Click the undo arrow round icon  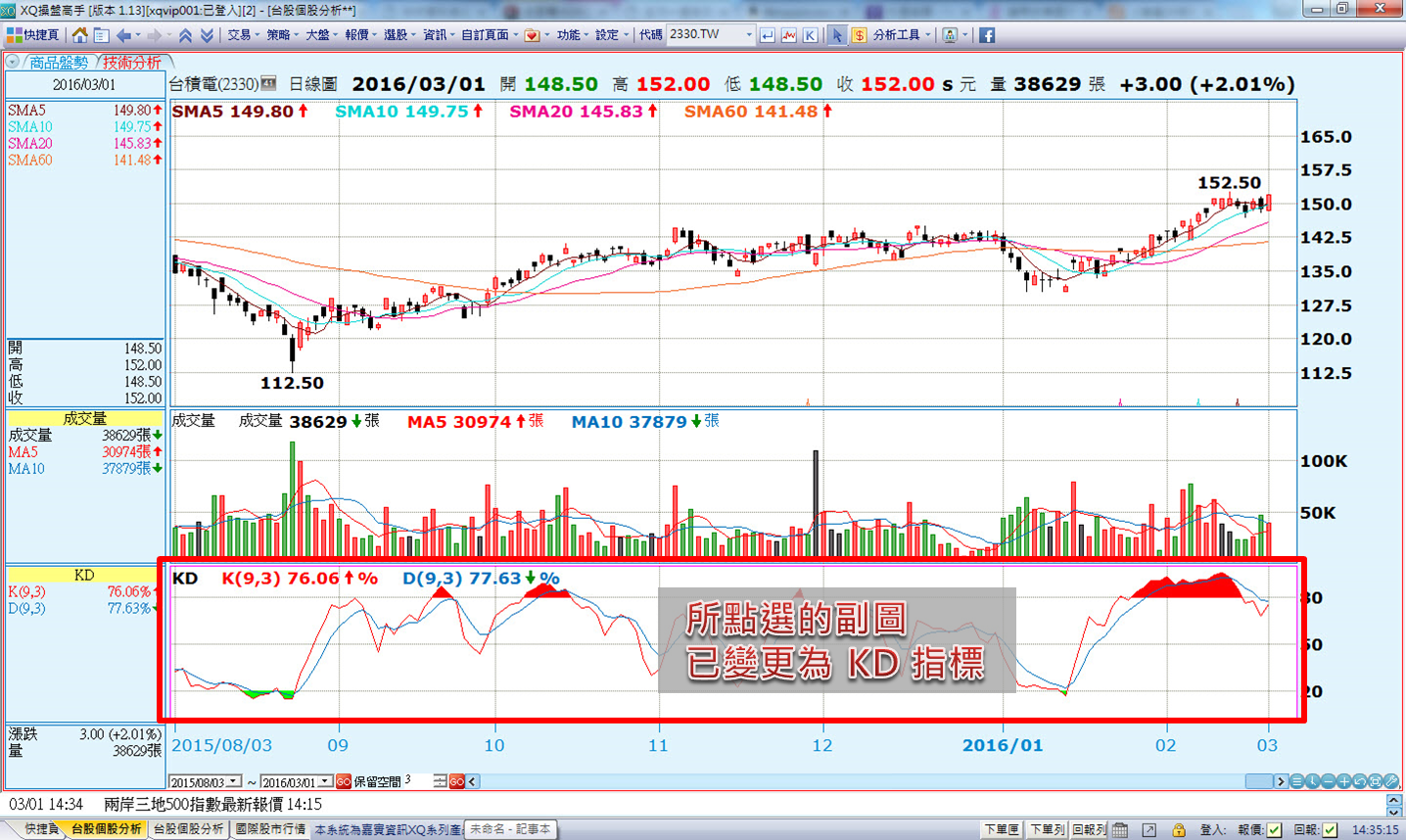tap(1360, 781)
